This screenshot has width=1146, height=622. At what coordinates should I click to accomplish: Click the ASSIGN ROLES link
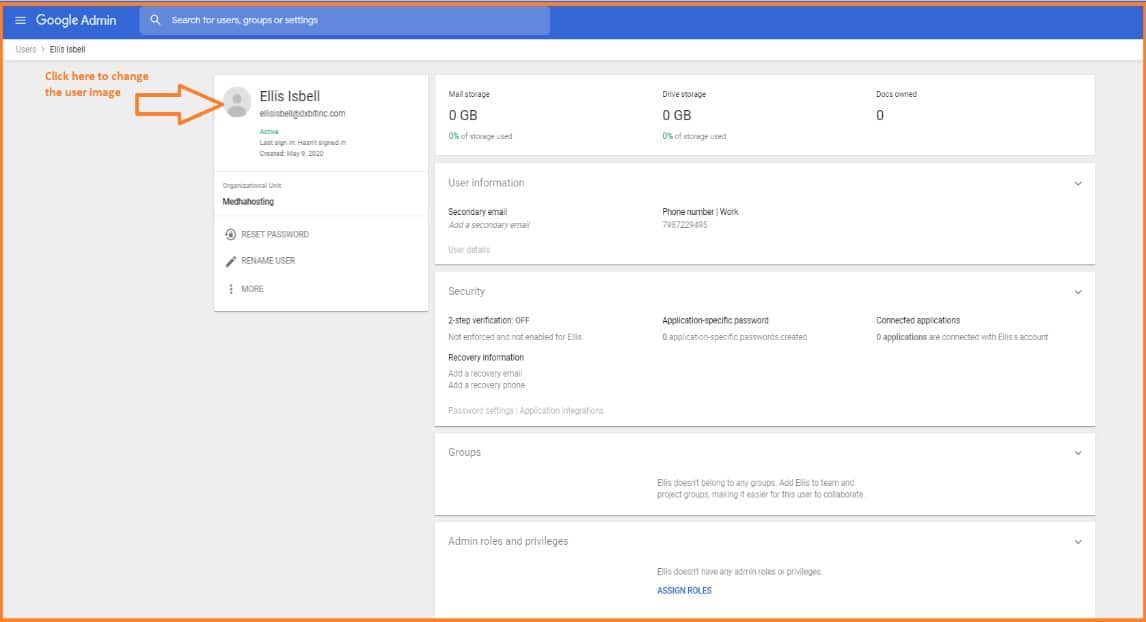[x=684, y=591]
